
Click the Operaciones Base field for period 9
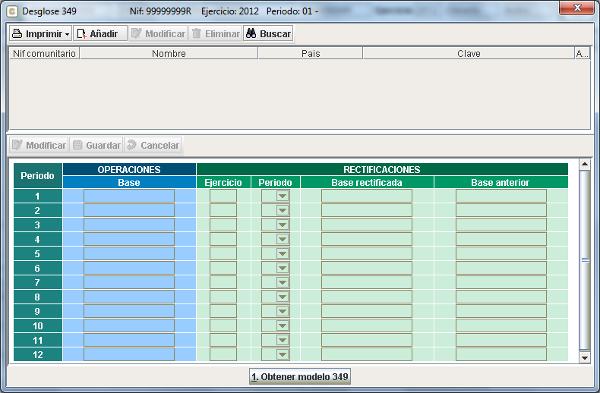point(129,311)
